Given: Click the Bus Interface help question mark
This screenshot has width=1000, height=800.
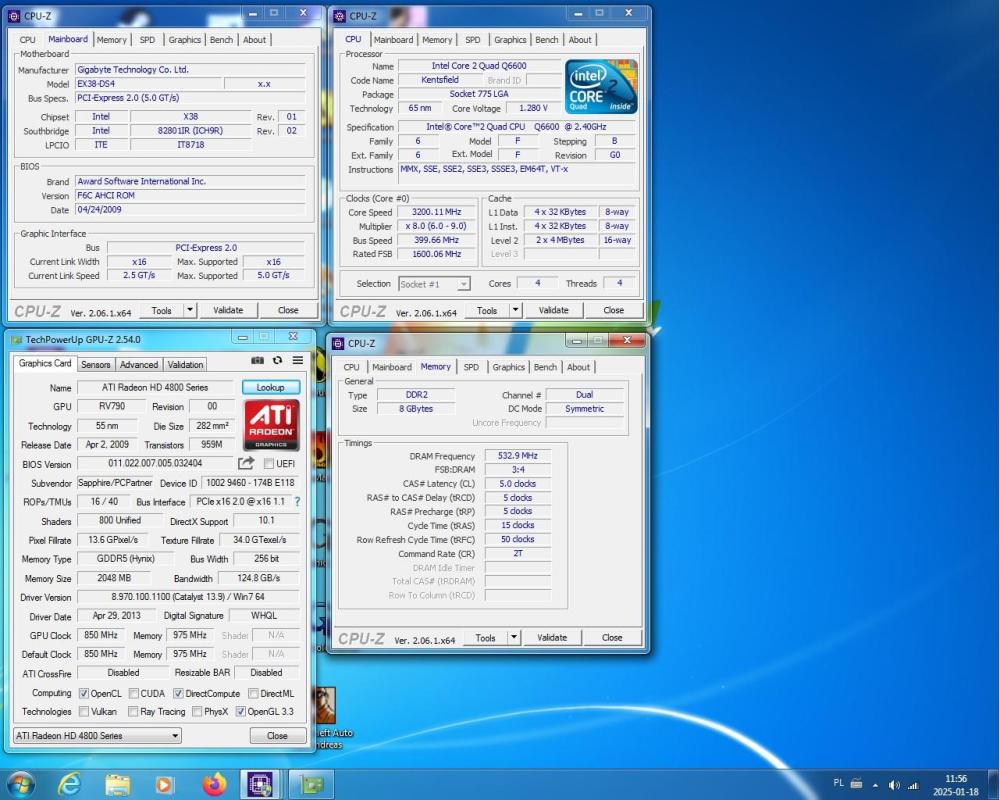Looking at the screenshot, I should [296, 502].
